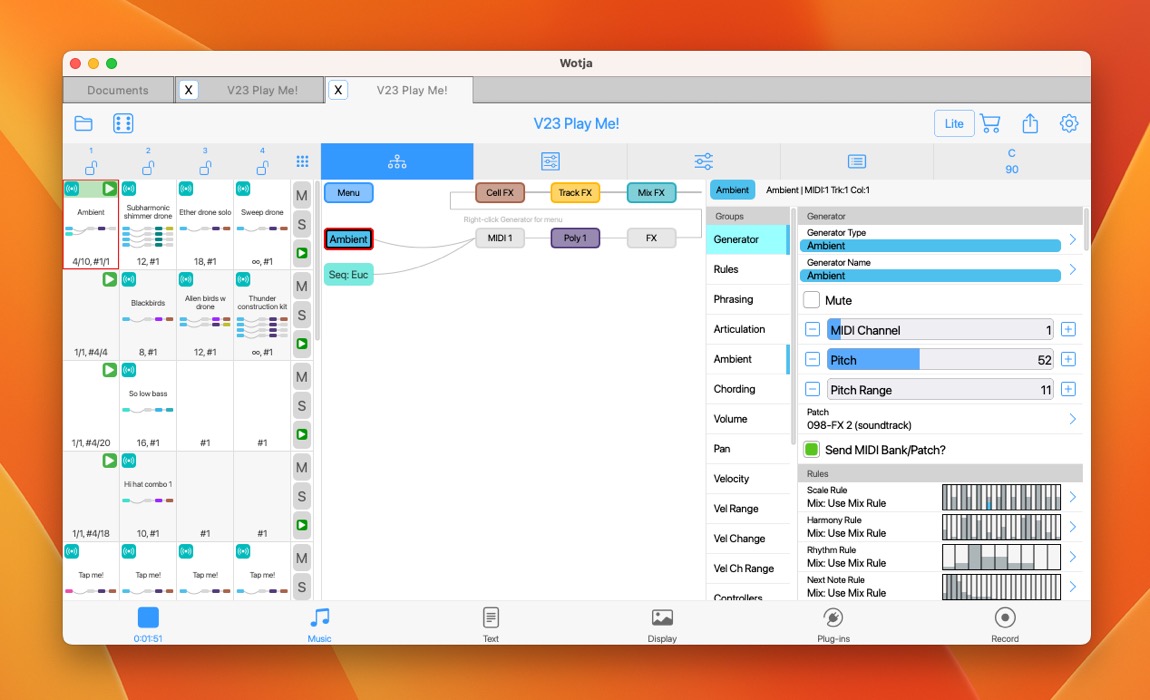This screenshot has width=1150, height=700.
Task: Click the Lite button
Action: [954, 124]
